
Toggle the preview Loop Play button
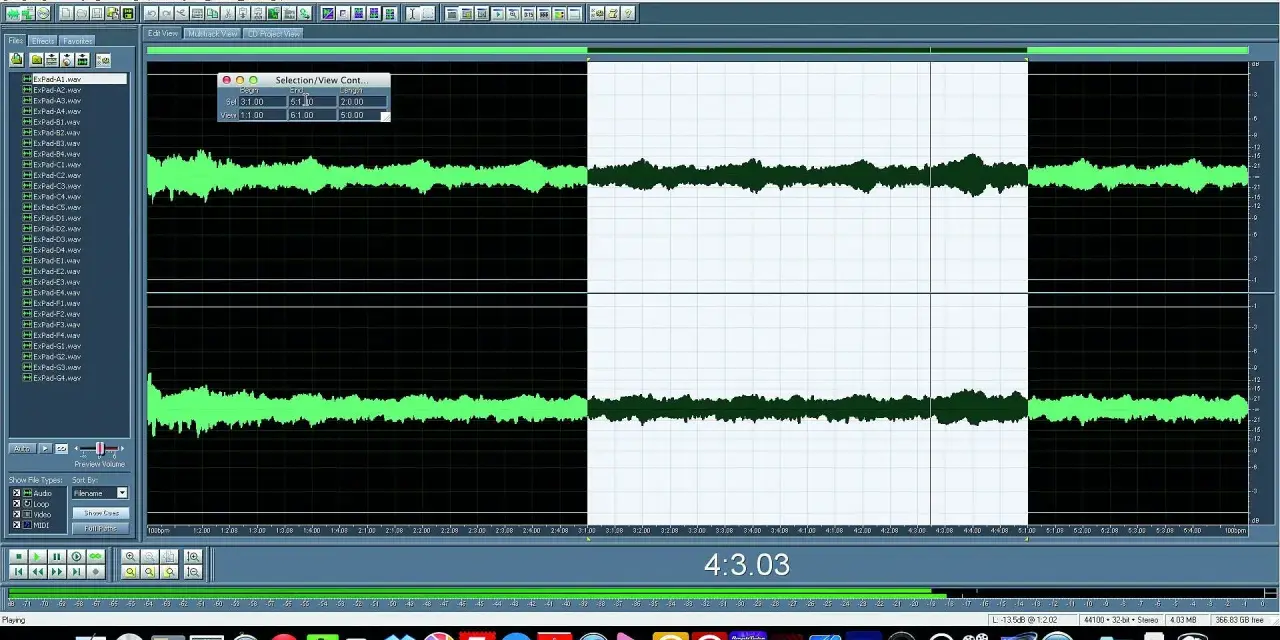pyautogui.click(x=61, y=448)
